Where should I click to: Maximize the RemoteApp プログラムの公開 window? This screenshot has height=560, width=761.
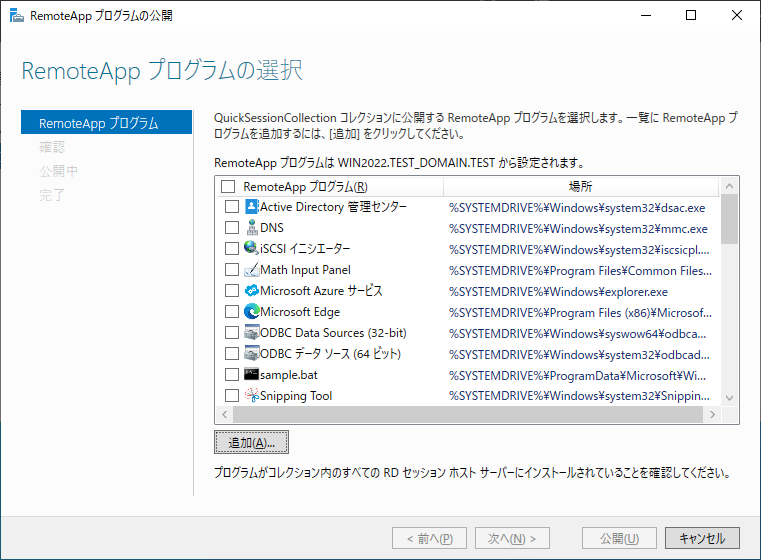coord(691,16)
